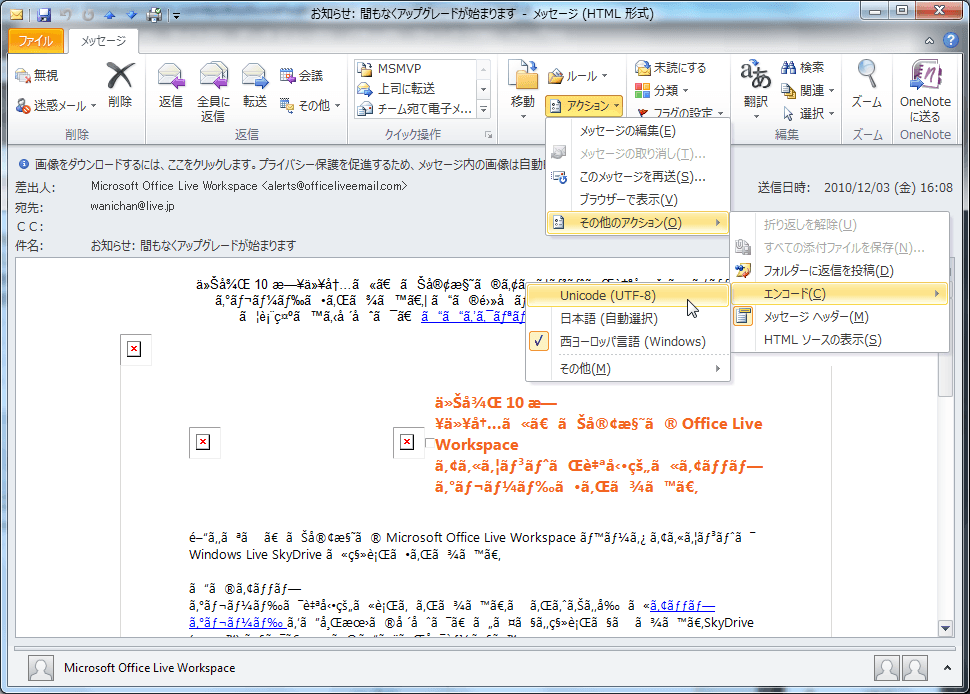Click recipient wanichan@live.jp
Screen dimensions: 970x694
pos(132,207)
